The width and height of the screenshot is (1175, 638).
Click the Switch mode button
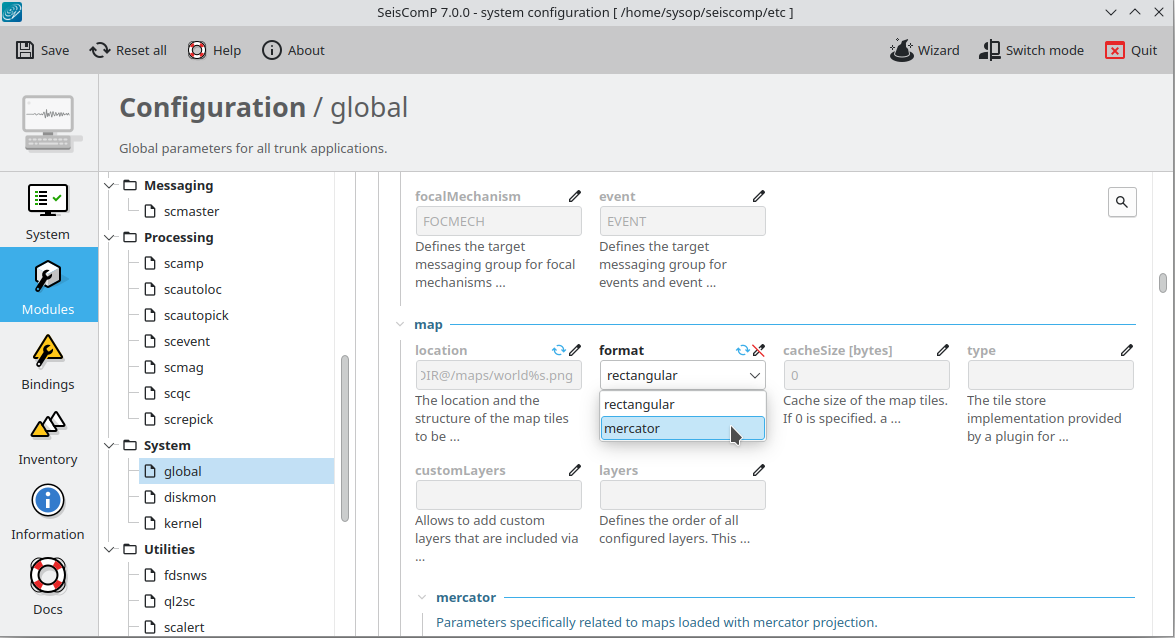point(1031,50)
